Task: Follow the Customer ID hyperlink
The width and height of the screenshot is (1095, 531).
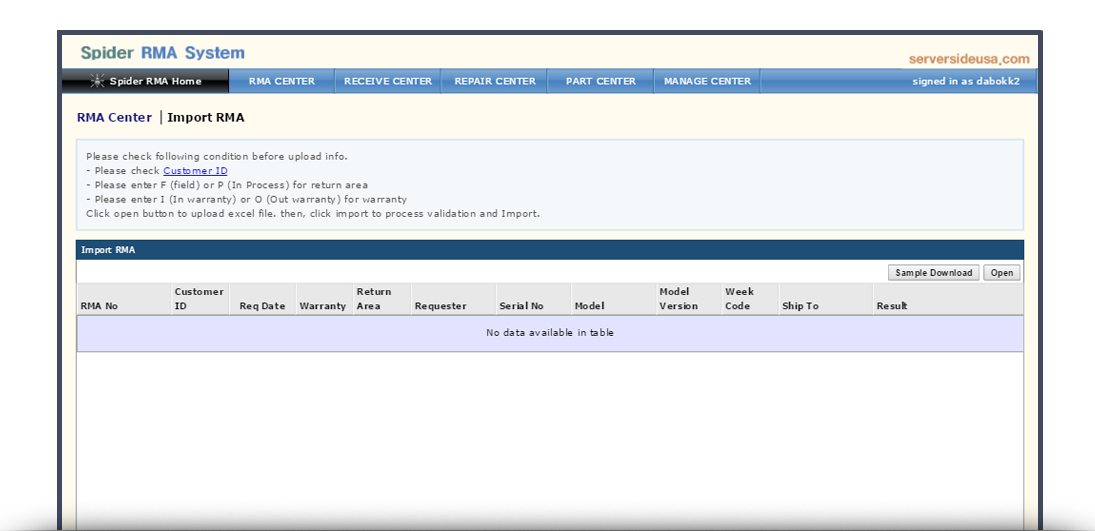Action: [x=195, y=170]
